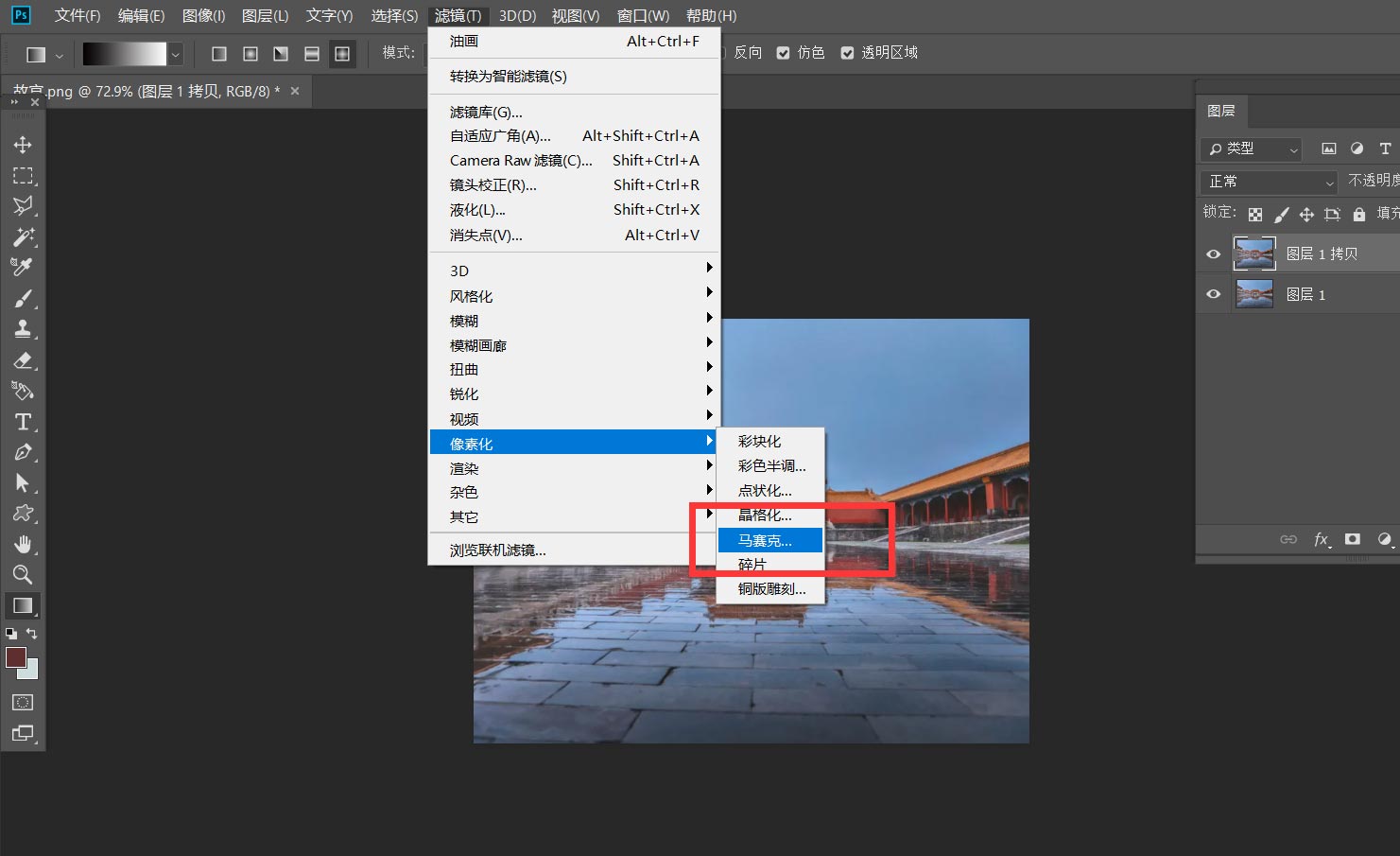Choose 马赛克... filter
Image resolution: width=1400 pixels, height=856 pixels.
(x=770, y=540)
